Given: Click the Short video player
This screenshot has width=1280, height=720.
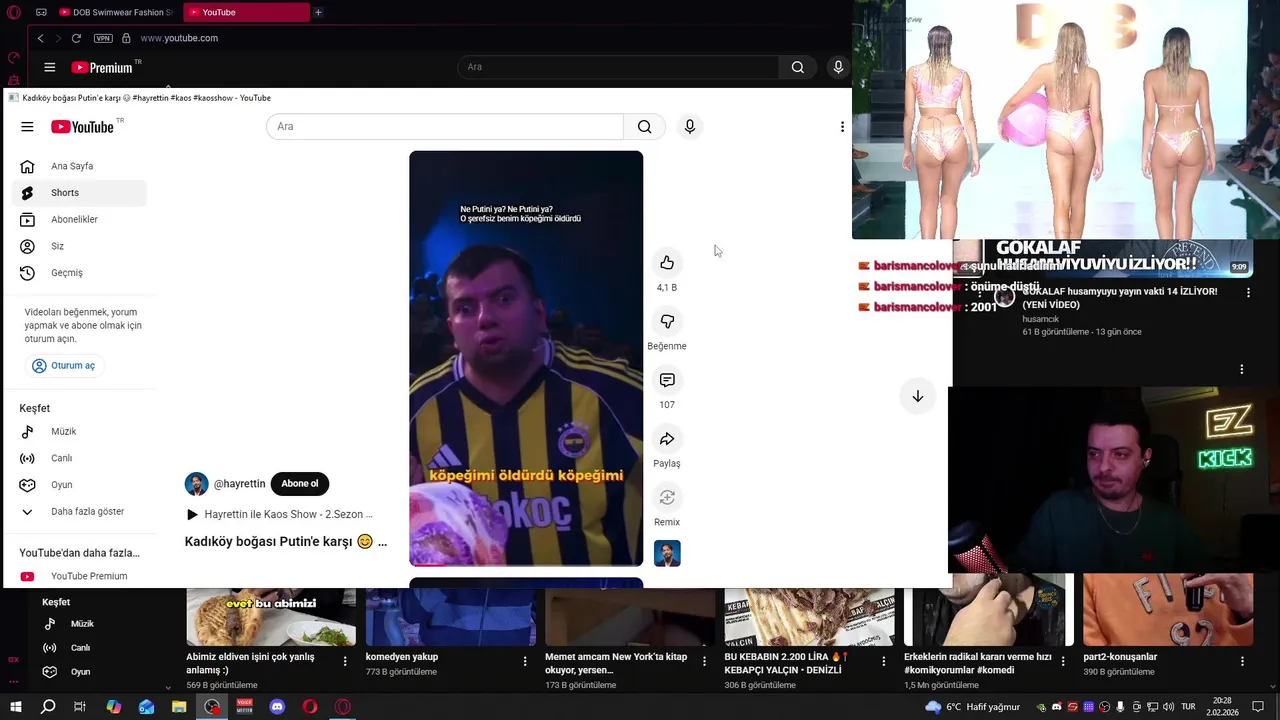Looking at the screenshot, I should (x=526, y=358).
